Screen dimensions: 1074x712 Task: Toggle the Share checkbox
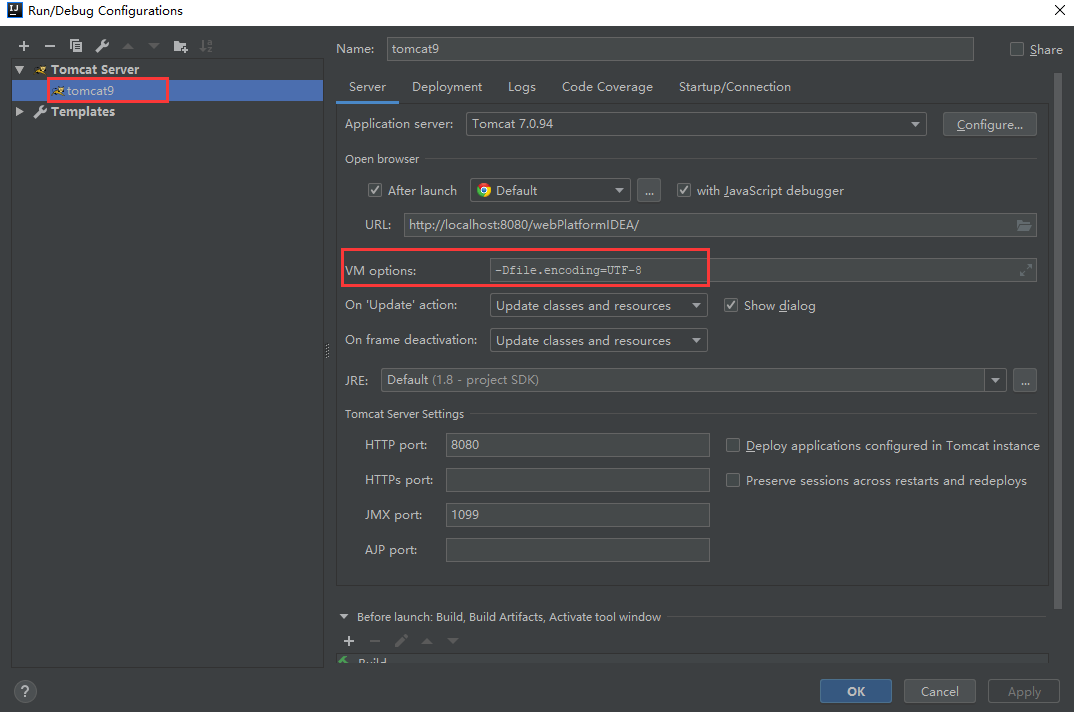point(1017,49)
